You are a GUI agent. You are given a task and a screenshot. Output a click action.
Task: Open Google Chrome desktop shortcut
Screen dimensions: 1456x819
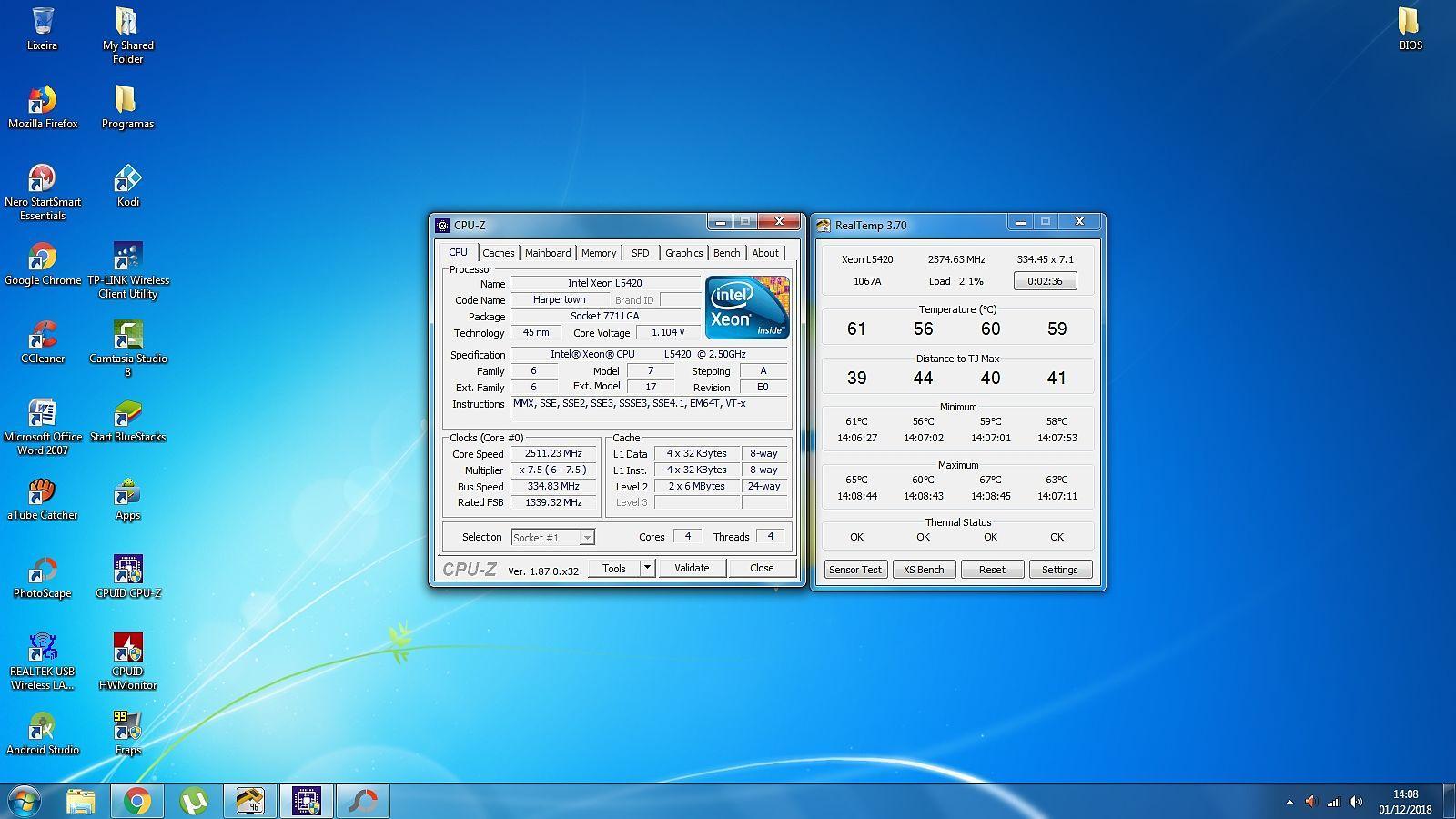point(43,264)
